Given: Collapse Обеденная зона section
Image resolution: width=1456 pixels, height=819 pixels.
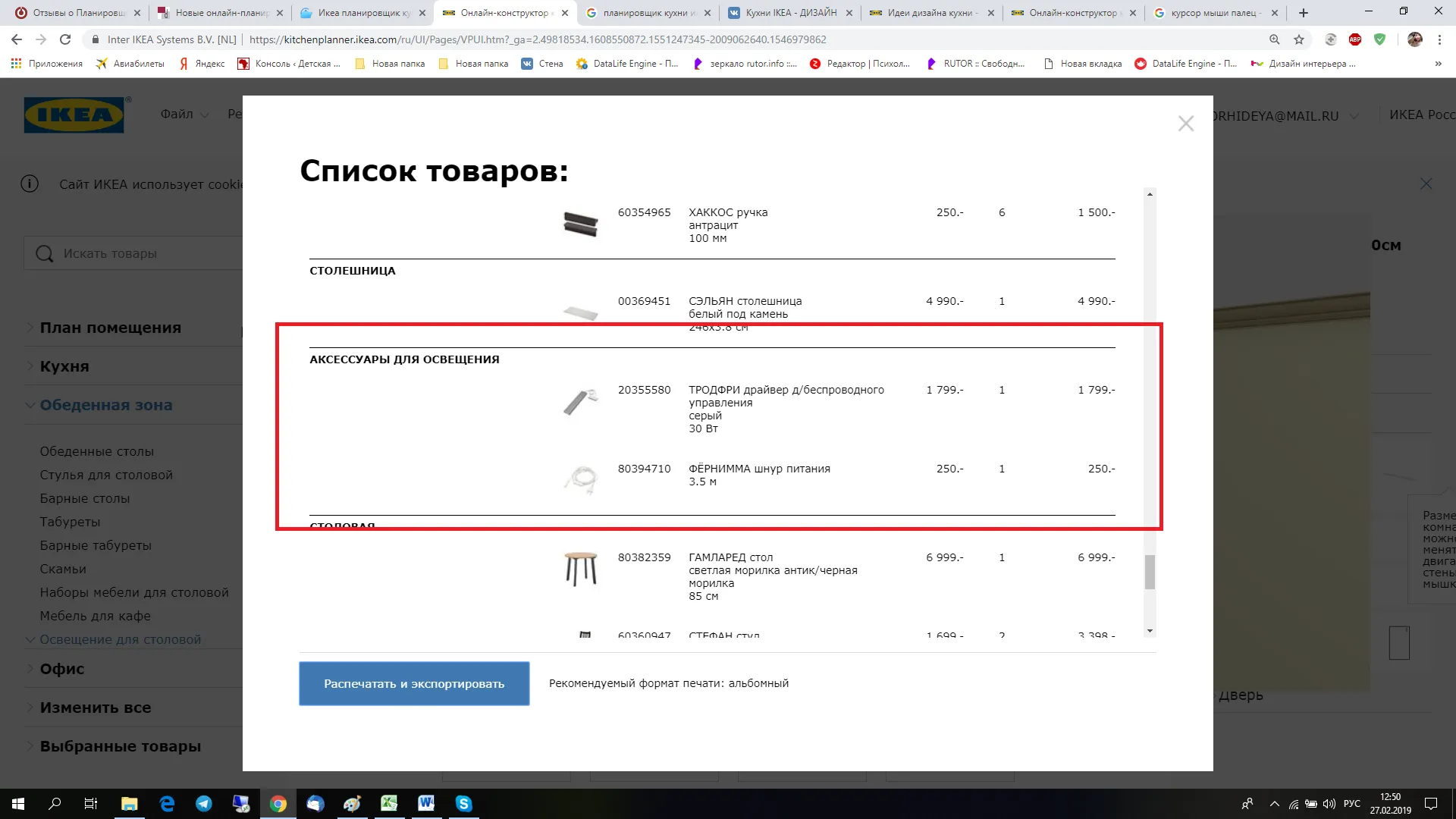Looking at the screenshot, I should (x=106, y=405).
